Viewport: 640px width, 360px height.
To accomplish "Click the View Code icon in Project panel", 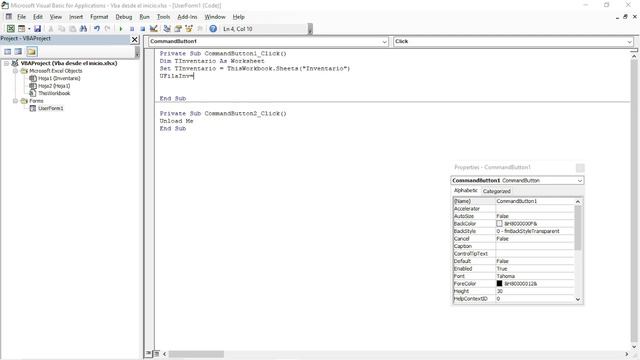I will tap(8, 51).
